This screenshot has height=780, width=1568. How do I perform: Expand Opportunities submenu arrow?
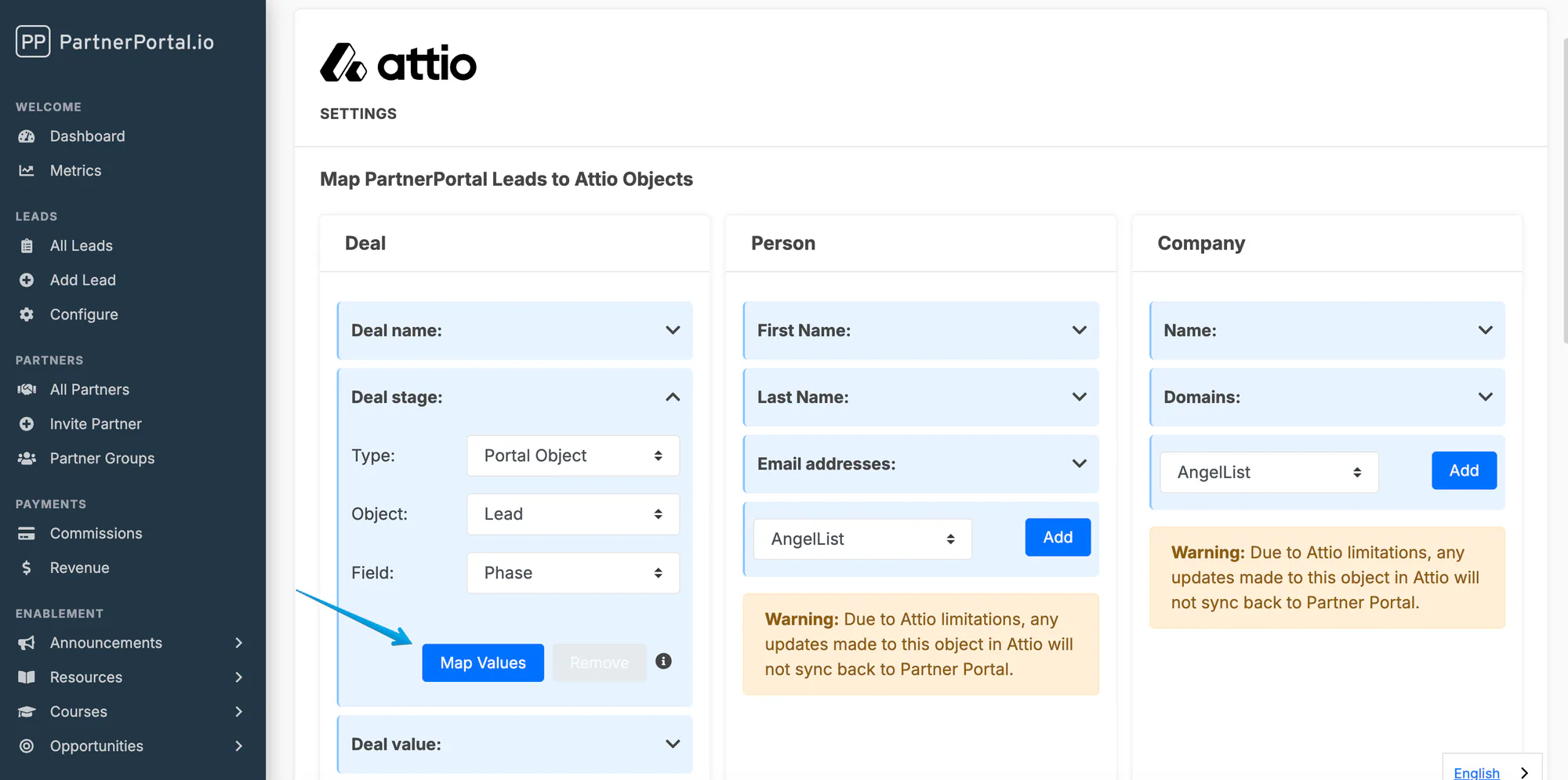coord(239,746)
